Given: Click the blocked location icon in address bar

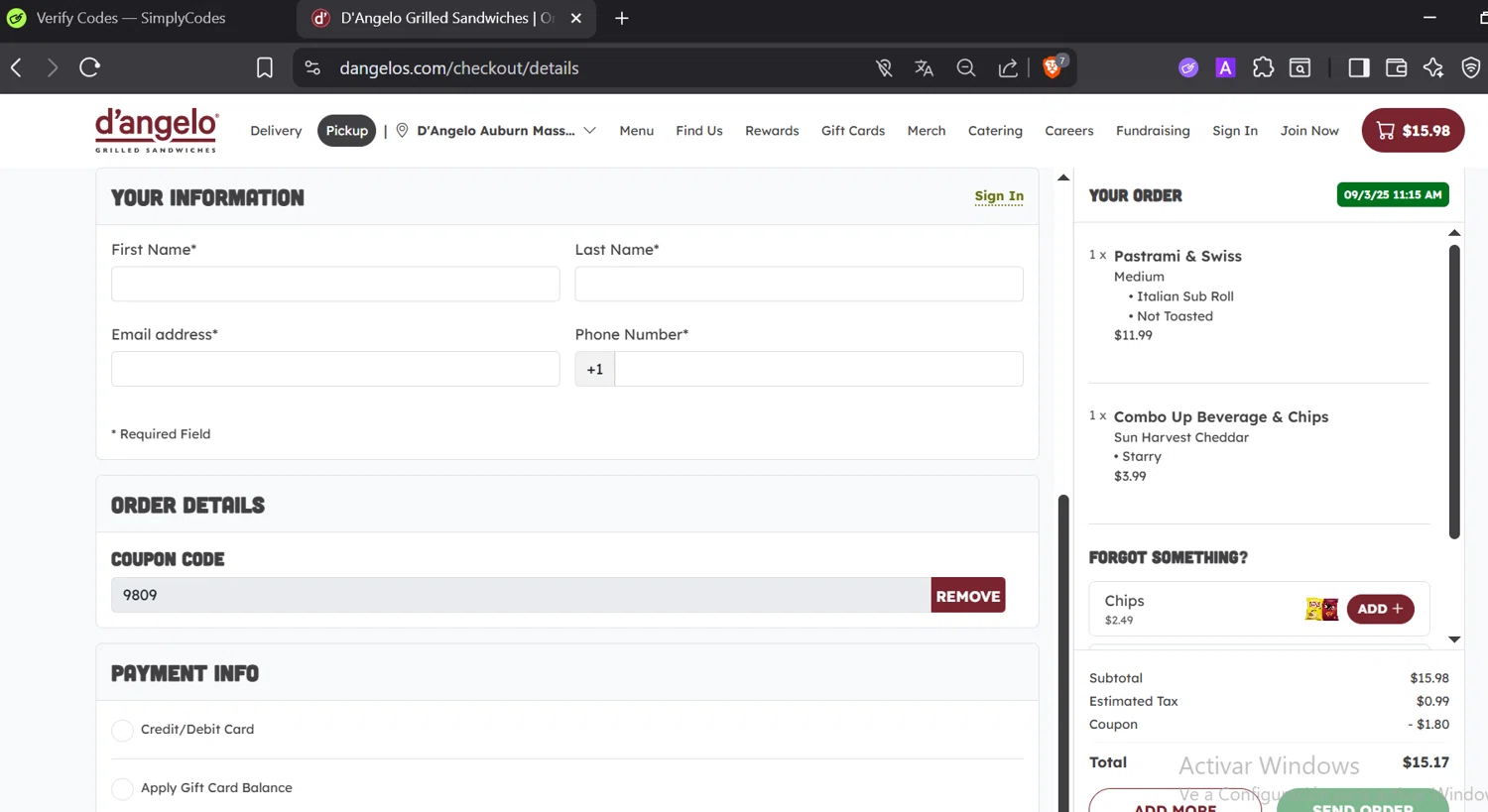Looking at the screenshot, I should (884, 67).
